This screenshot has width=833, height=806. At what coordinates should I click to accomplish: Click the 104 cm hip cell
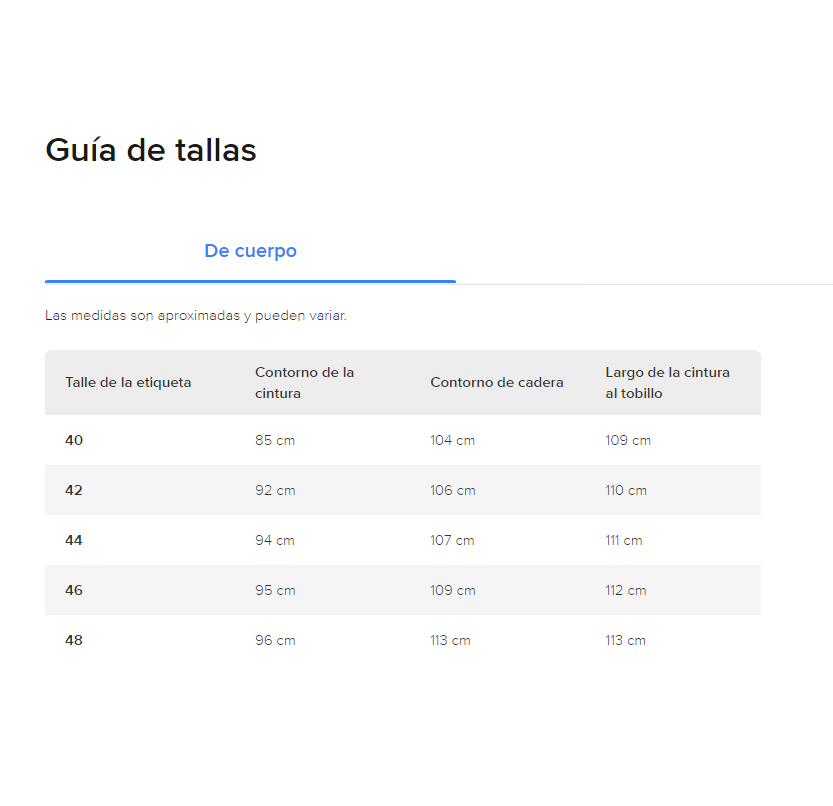click(453, 440)
